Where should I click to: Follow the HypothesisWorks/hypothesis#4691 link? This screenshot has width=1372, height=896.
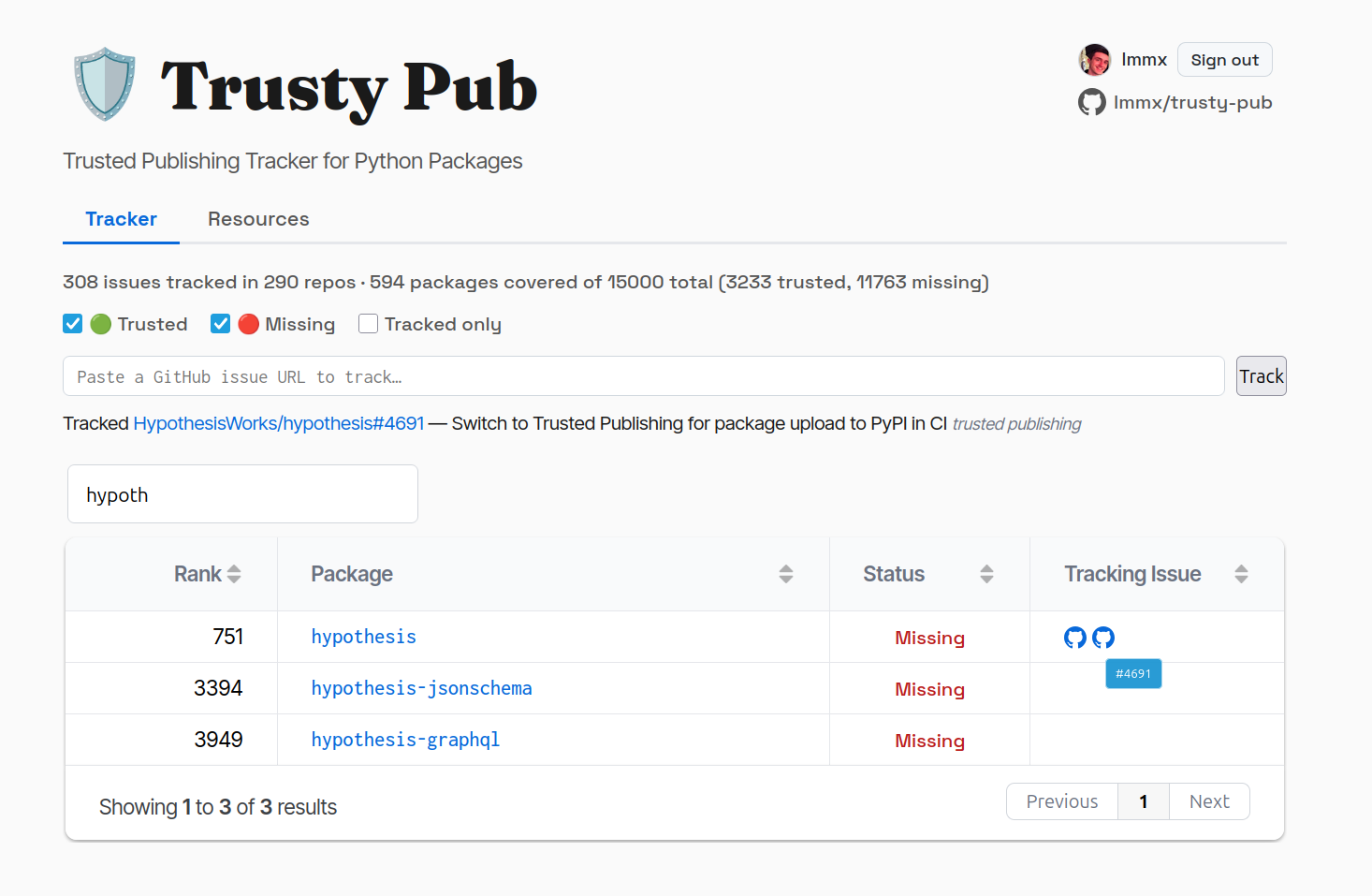[279, 423]
